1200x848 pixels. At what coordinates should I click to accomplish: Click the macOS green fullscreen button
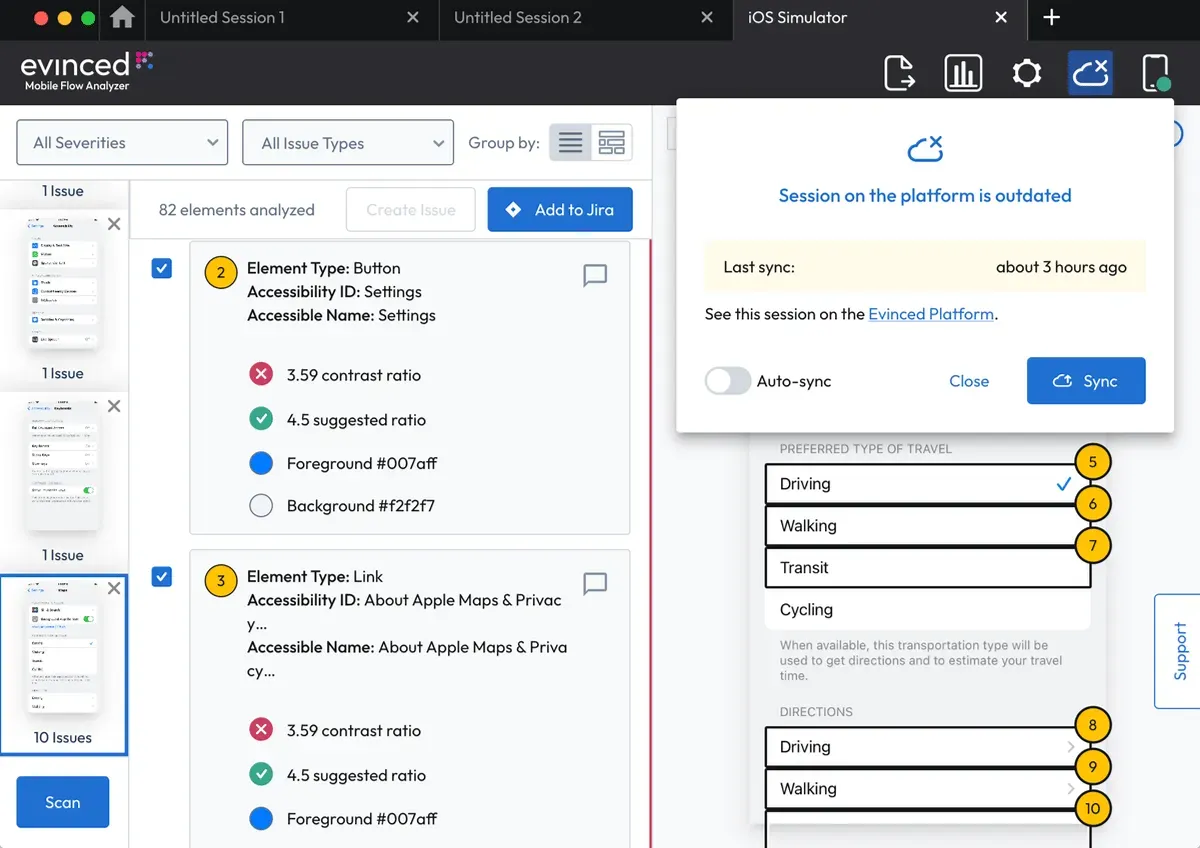[88, 18]
